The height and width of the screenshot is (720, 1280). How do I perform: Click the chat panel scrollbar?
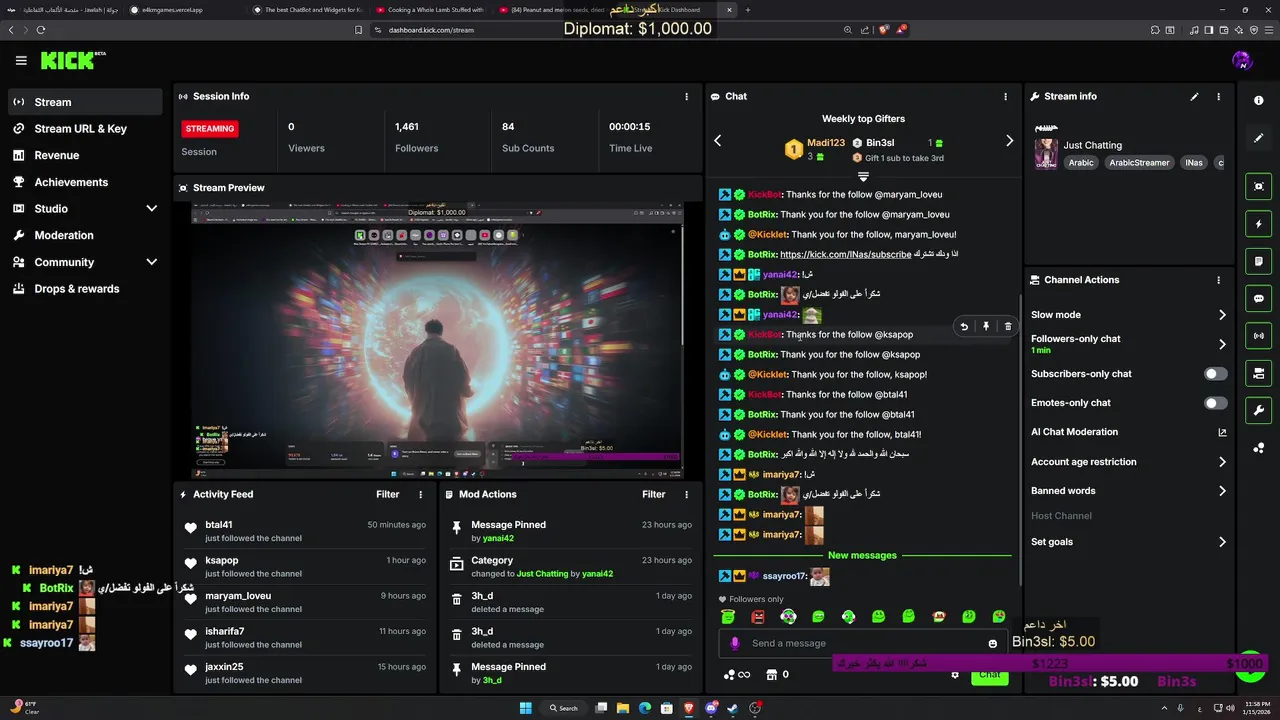tap(1020, 440)
